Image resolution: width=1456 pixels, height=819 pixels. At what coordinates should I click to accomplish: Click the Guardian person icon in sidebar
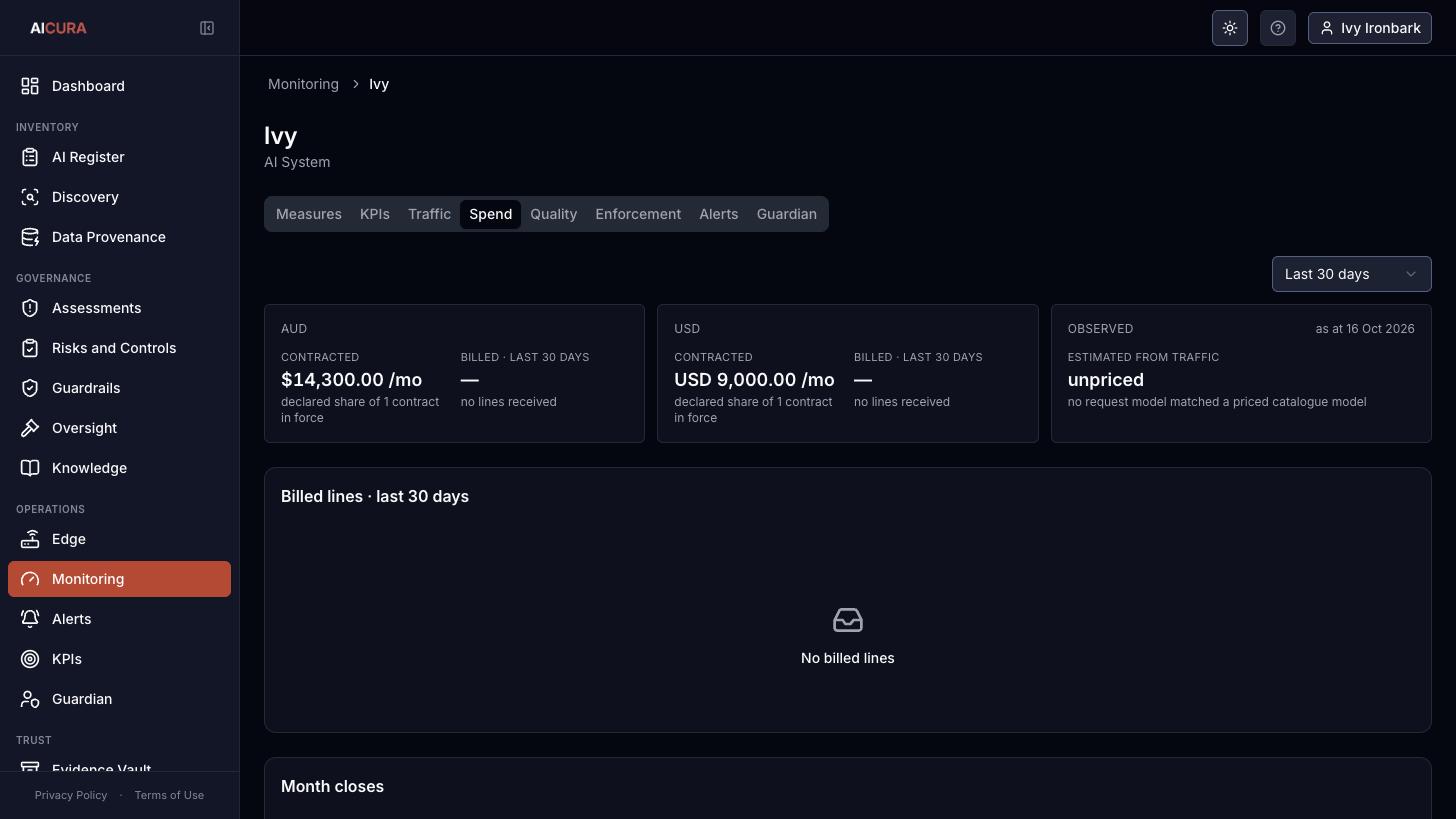click(x=30, y=699)
